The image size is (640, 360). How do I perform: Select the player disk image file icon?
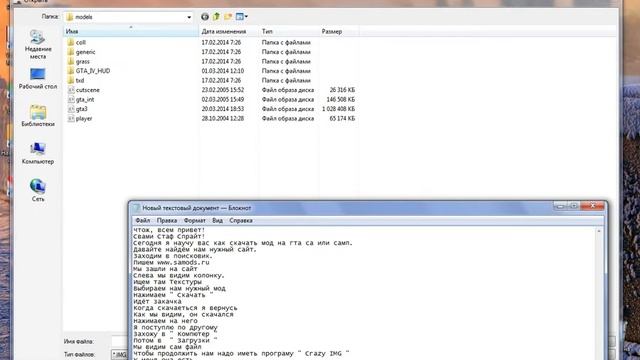point(71,118)
